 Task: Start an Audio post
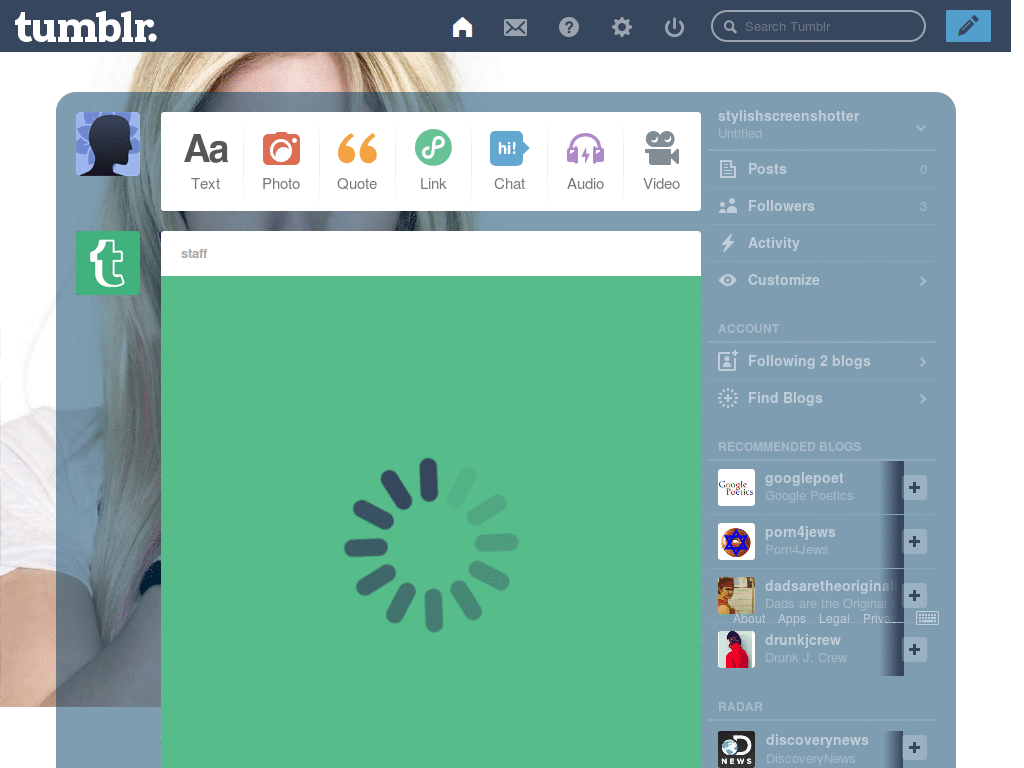[x=585, y=158]
